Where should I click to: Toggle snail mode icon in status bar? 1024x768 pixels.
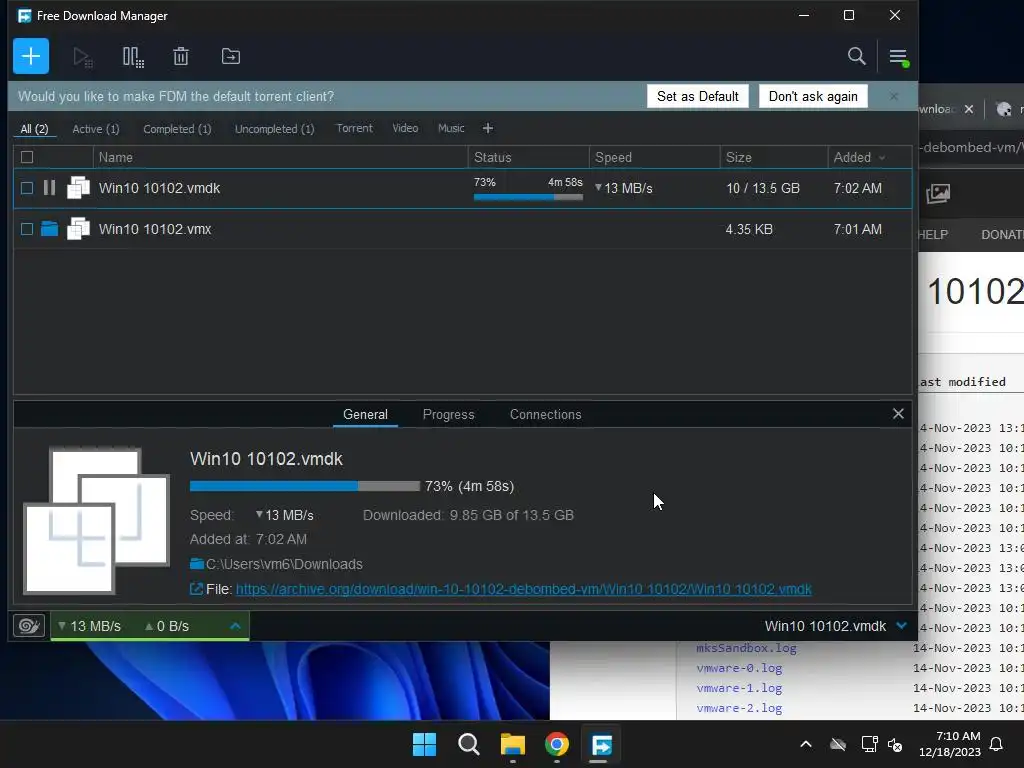pos(29,626)
